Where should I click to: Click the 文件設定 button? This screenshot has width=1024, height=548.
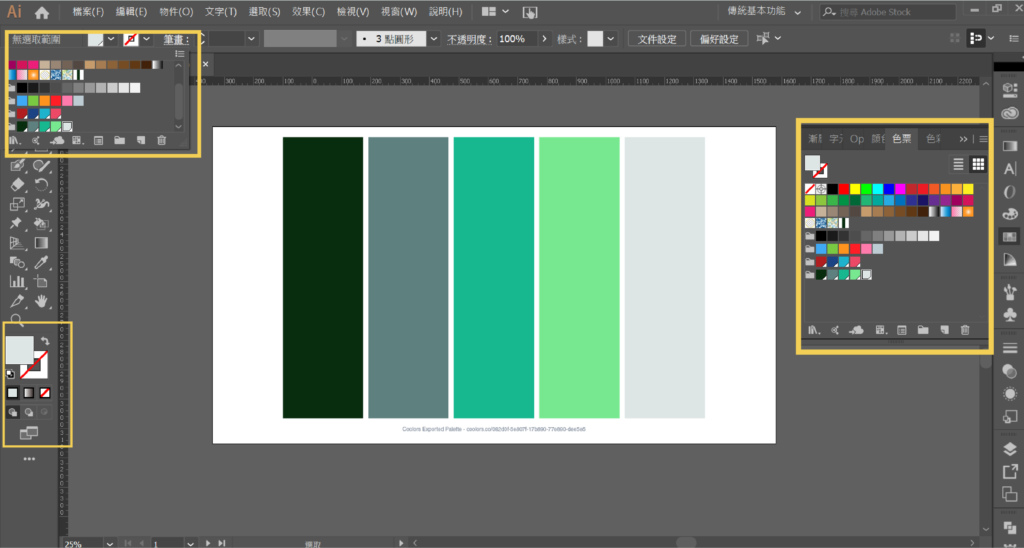point(658,39)
